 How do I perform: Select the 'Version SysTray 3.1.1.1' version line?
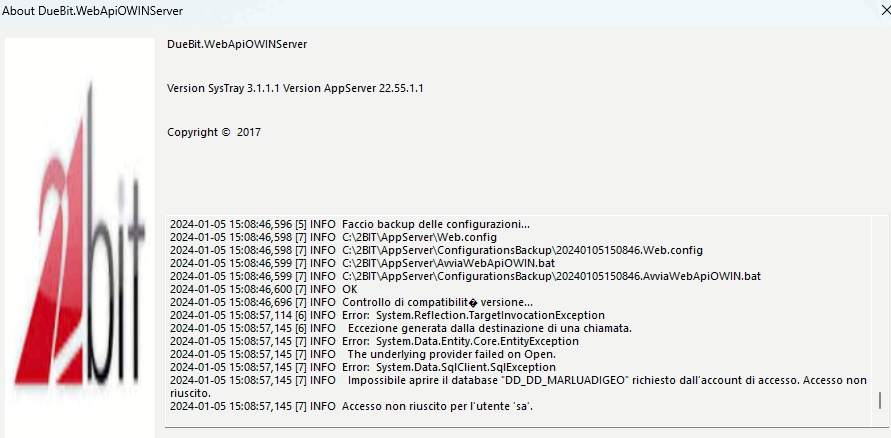click(295, 89)
